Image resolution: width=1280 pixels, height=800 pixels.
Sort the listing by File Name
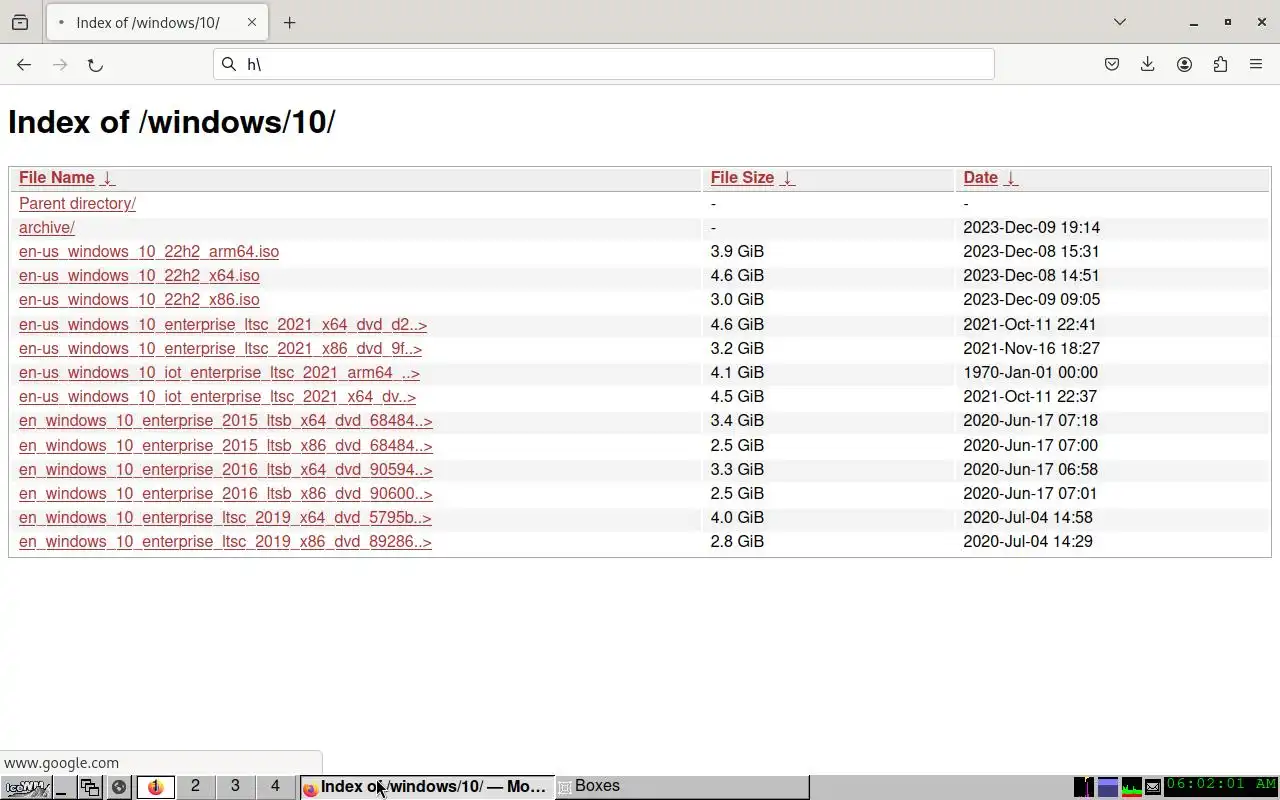pyautogui.click(x=57, y=178)
